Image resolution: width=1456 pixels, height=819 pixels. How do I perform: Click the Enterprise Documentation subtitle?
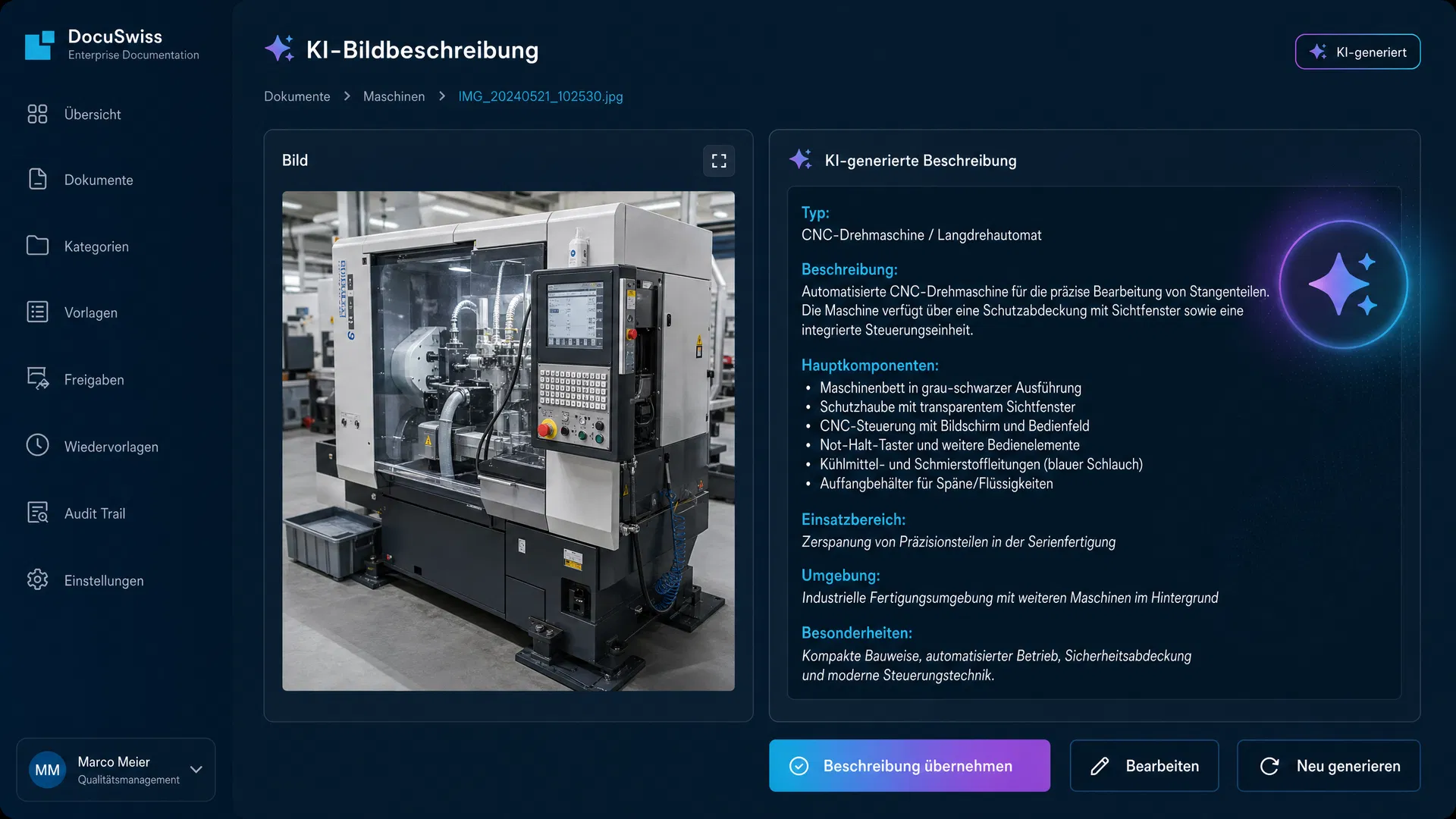[133, 55]
